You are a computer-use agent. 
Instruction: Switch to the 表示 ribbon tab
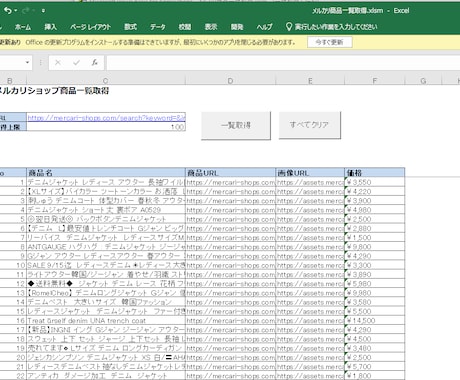pos(211,27)
